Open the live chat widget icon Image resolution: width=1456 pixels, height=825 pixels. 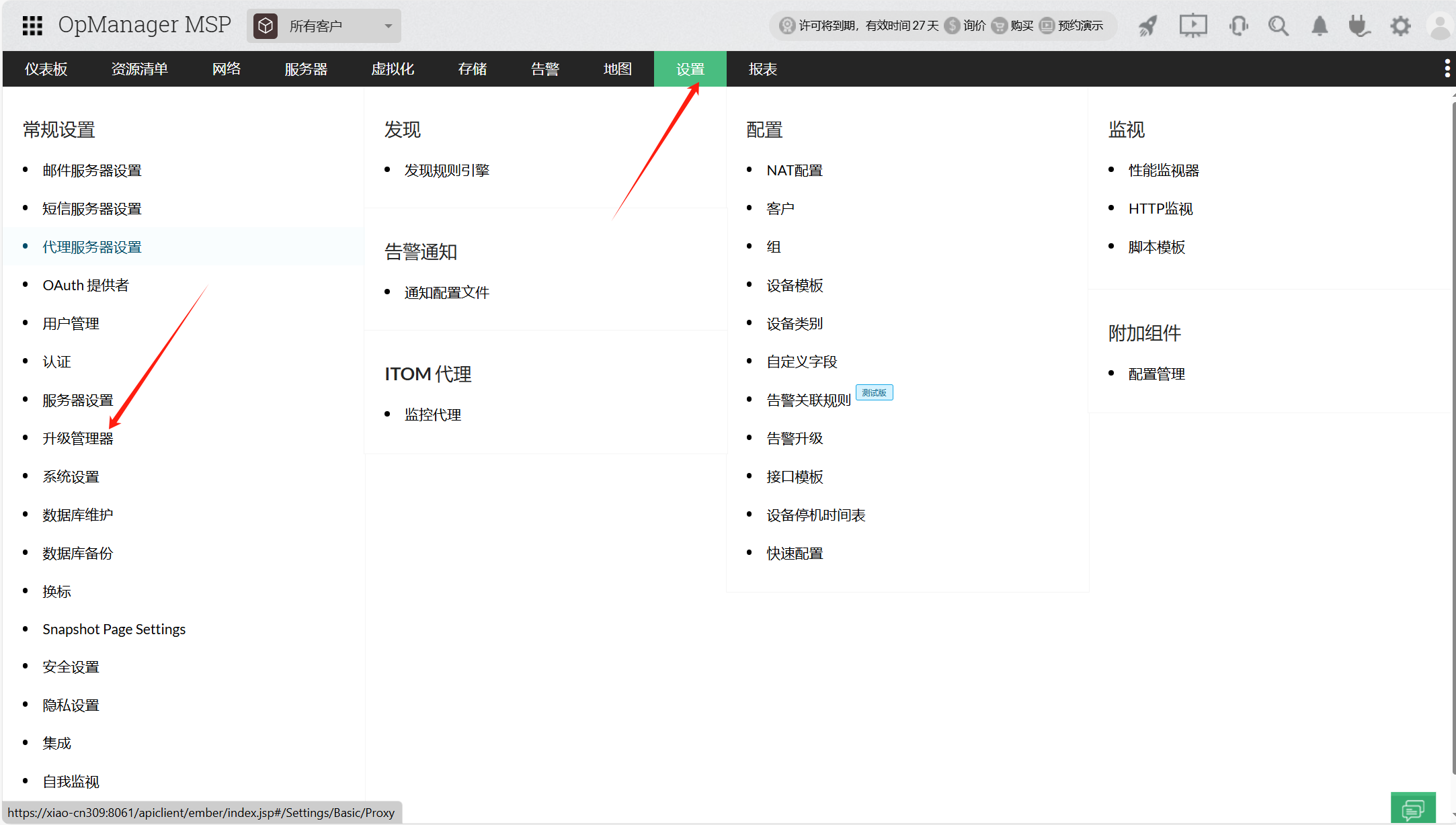coord(1412,809)
